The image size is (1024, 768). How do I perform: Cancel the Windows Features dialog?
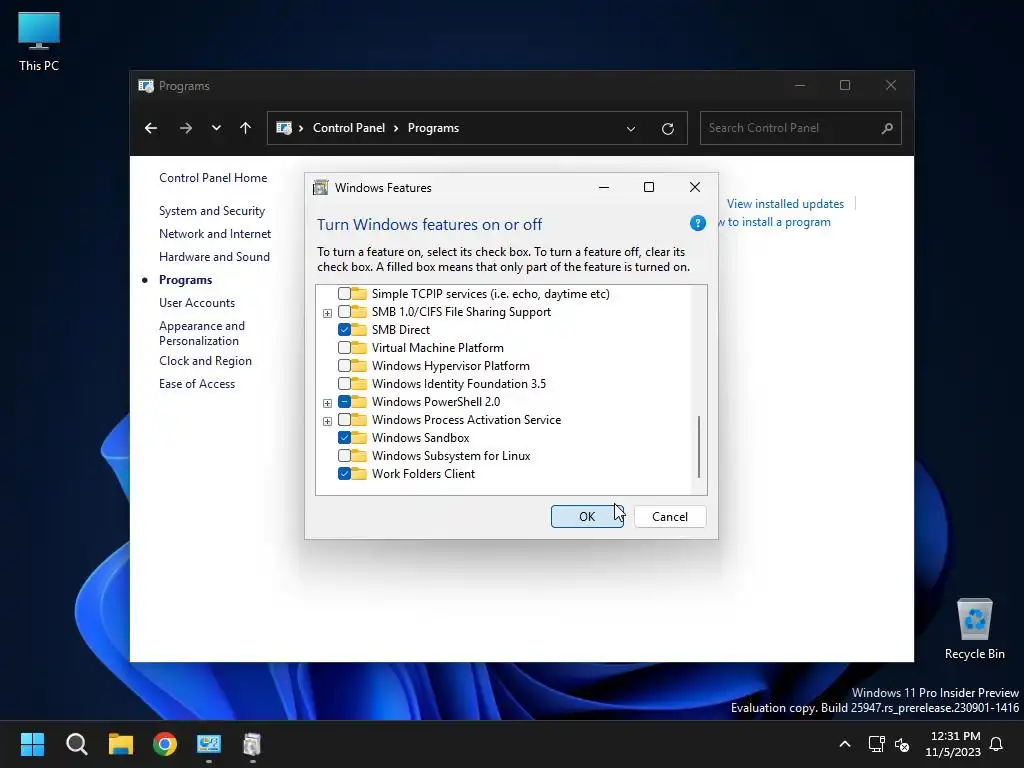[x=670, y=517]
